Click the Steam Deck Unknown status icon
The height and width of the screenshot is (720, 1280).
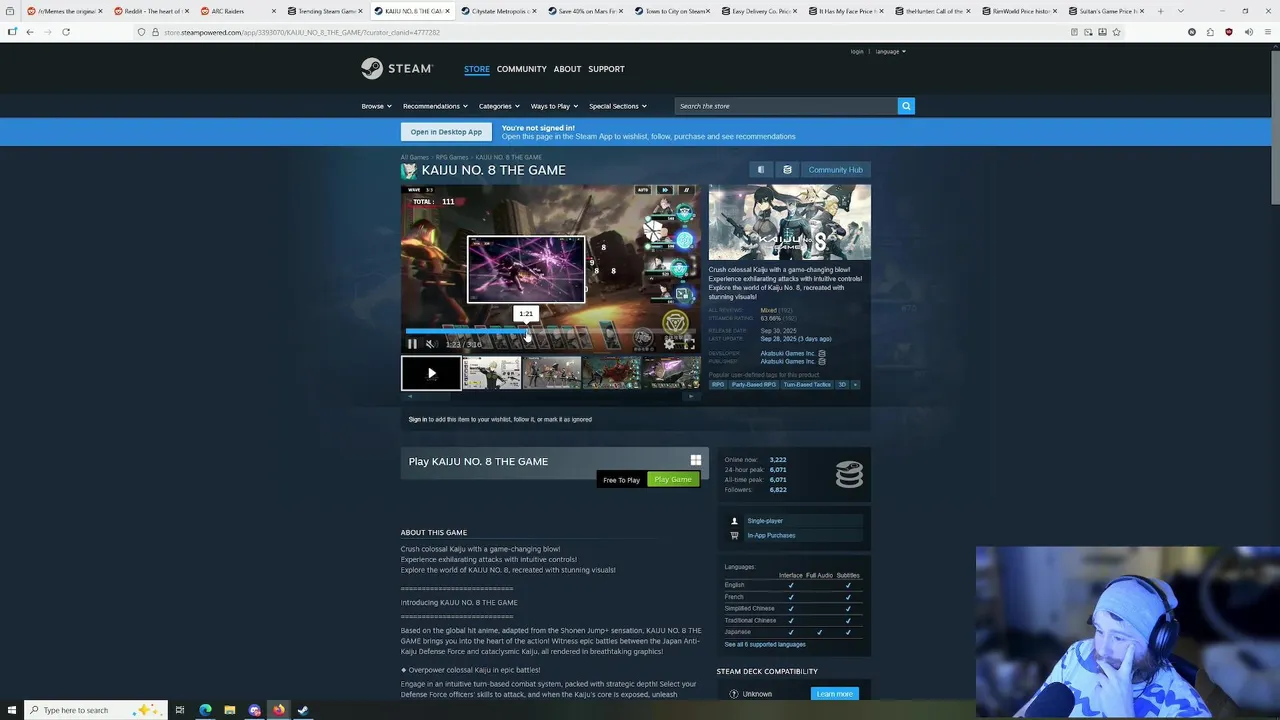coord(734,694)
